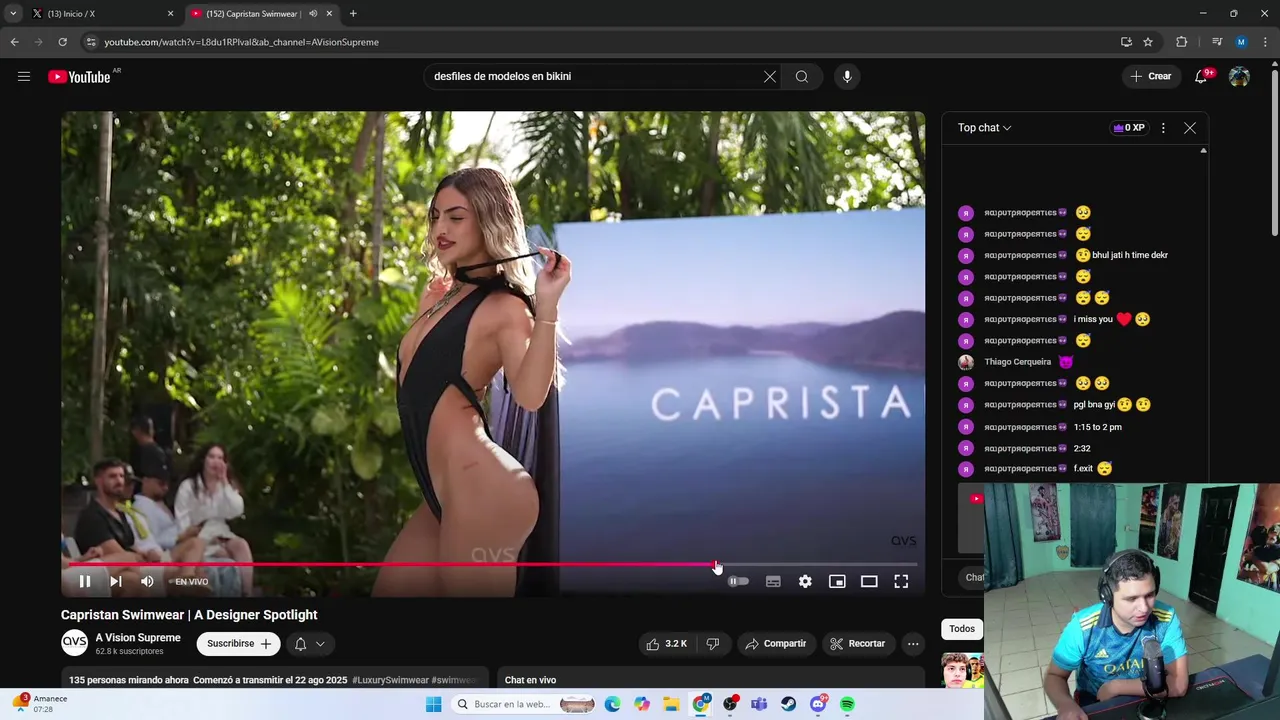Screen dimensions: 1280x720
Task: Open the YouTube guide hamburger menu
Action: [x=24, y=76]
